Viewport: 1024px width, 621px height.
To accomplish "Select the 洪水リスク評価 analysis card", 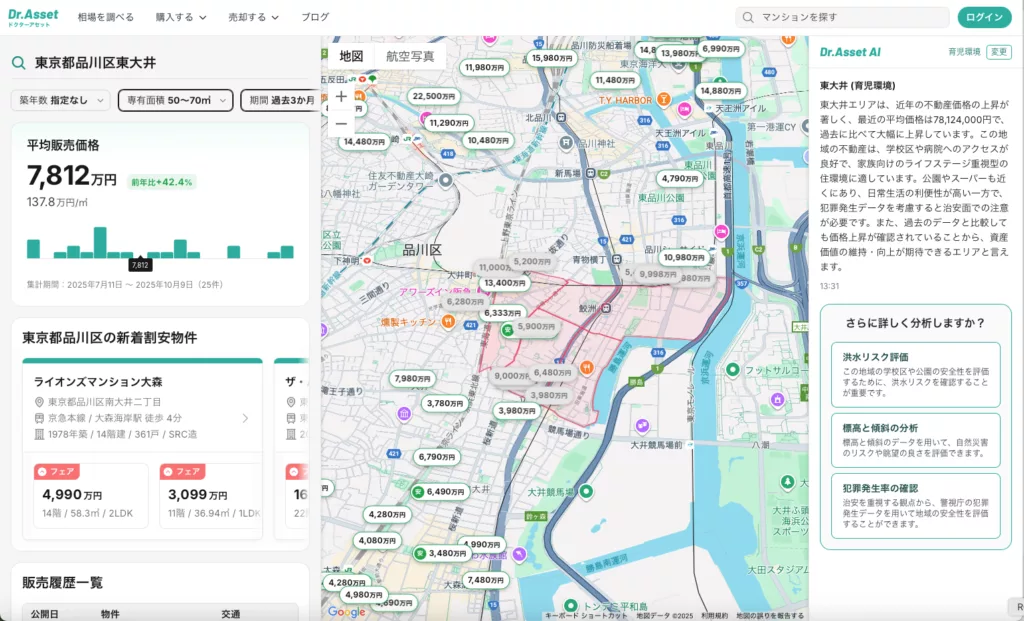I will (915, 371).
